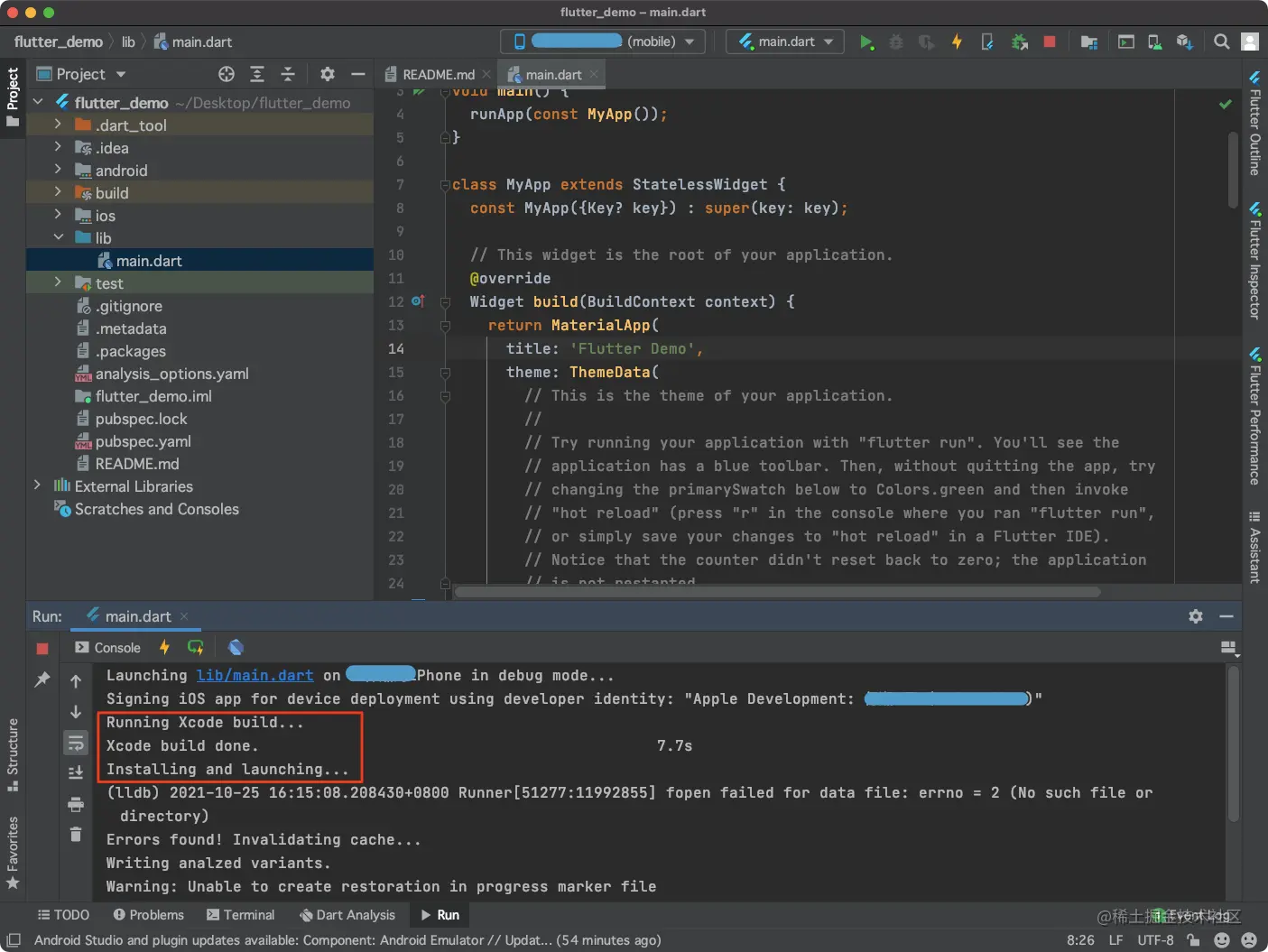Expand the android folder

coord(58,170)
